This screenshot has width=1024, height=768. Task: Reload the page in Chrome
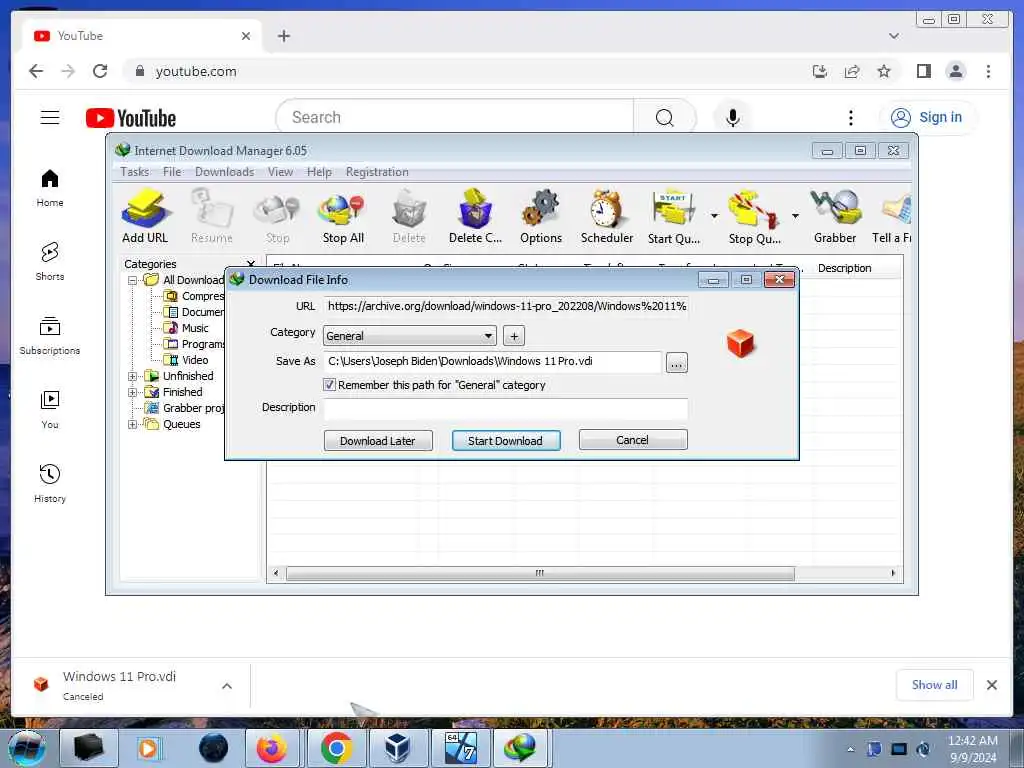coord(100,71)
